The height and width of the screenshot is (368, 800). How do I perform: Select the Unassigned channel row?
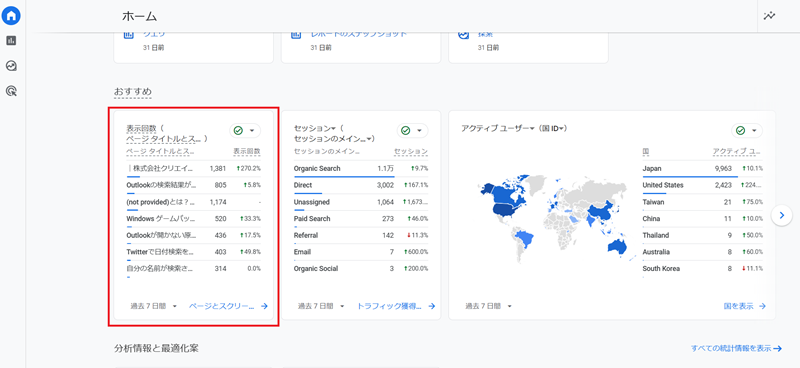361,203
